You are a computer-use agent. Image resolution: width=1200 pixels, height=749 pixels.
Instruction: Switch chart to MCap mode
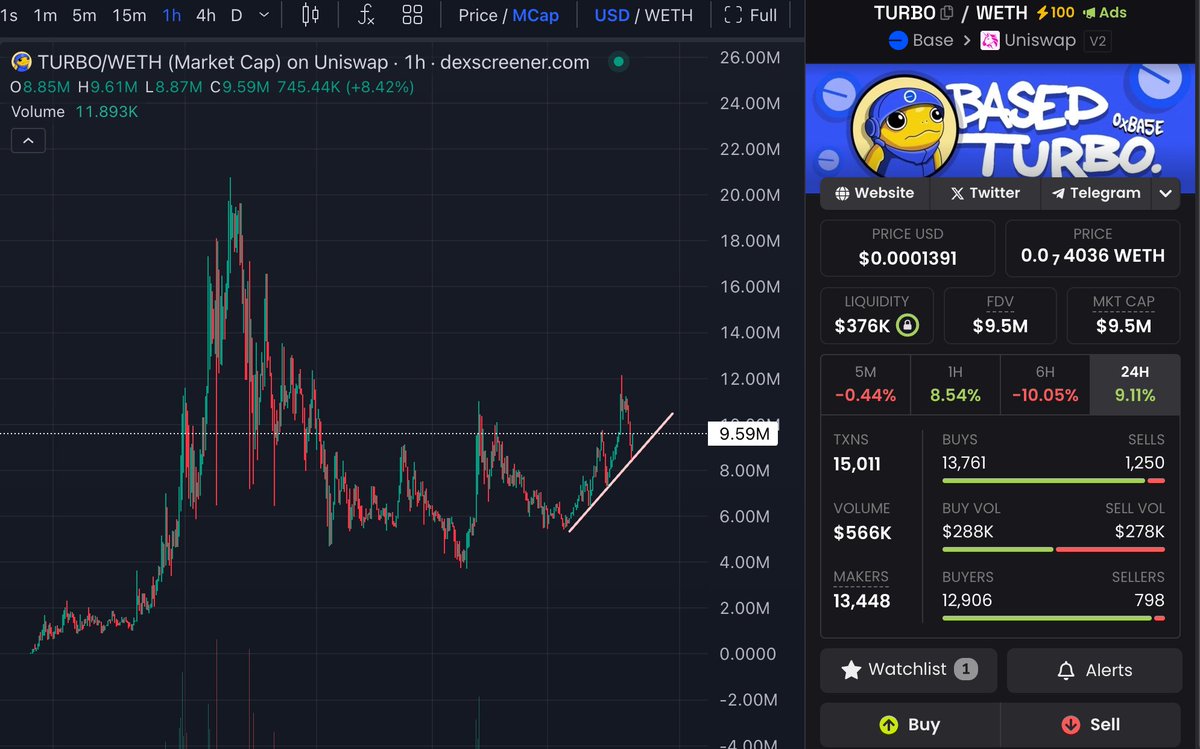point(536,15)
